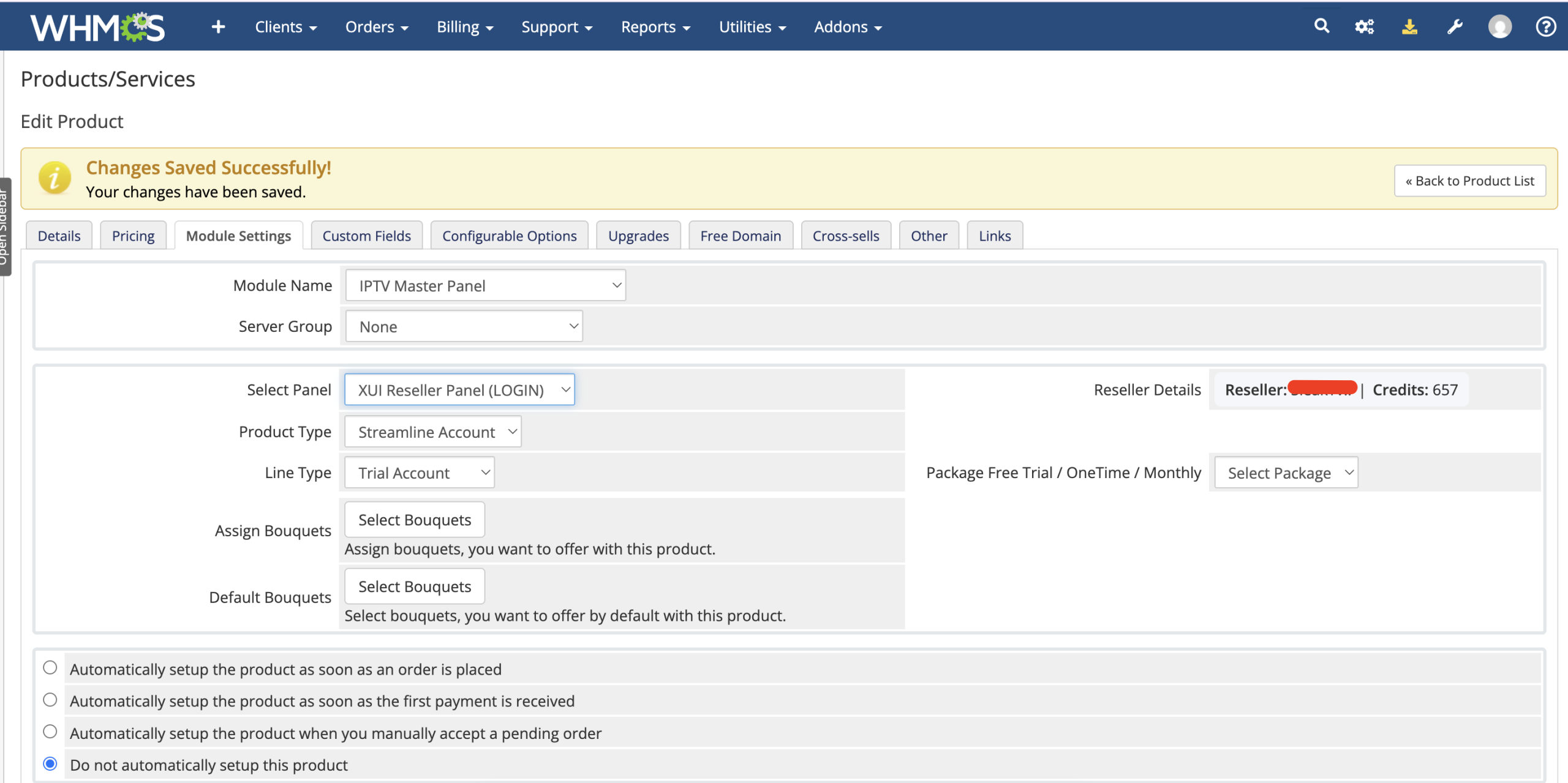Screen dimensions: 1568x783
Task: Select setup on manually accepting pending order
Action: pyautogui.click(x=50, y=732)
